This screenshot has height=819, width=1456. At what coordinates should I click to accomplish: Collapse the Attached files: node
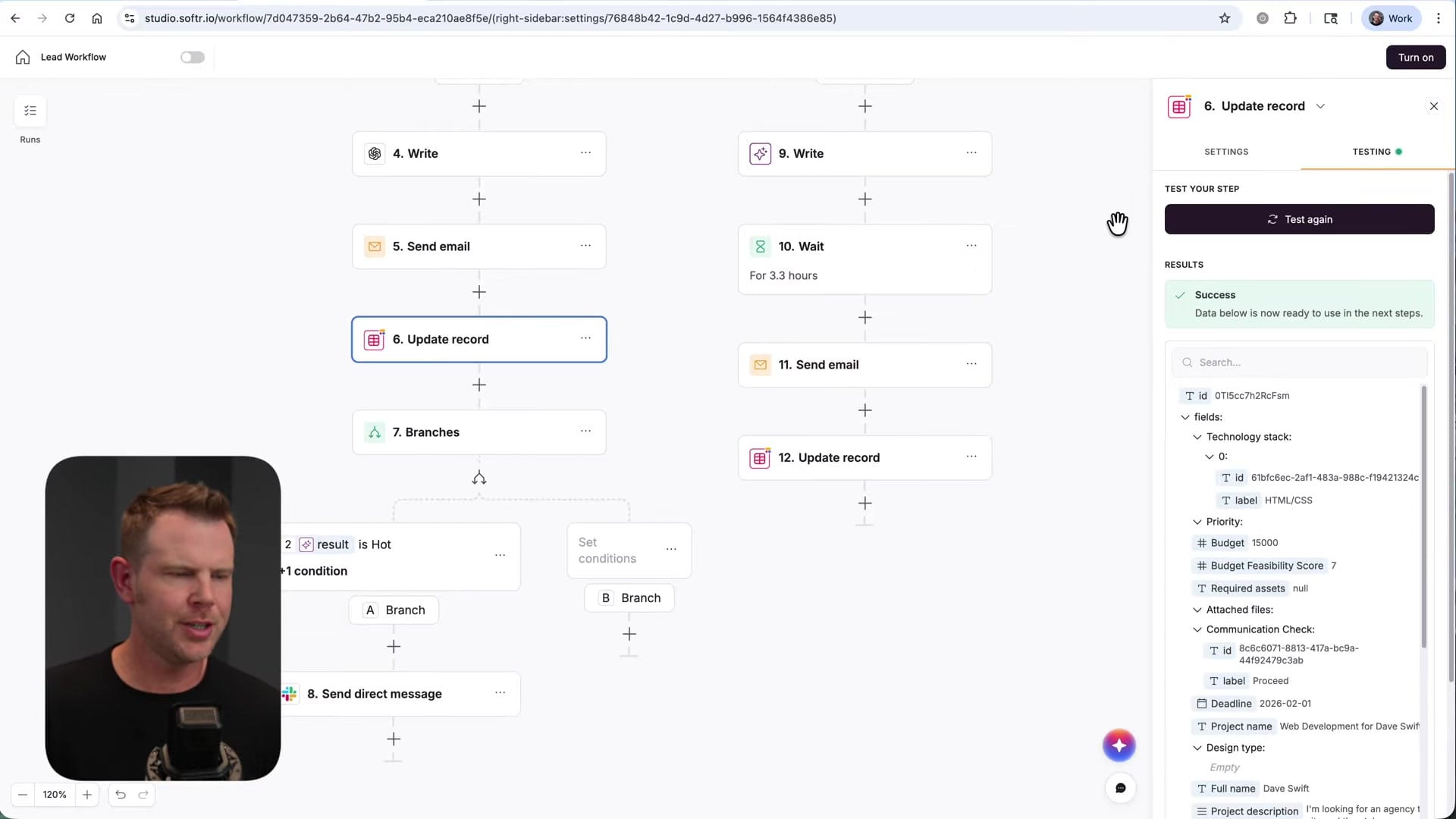[x=1197, y=610]
